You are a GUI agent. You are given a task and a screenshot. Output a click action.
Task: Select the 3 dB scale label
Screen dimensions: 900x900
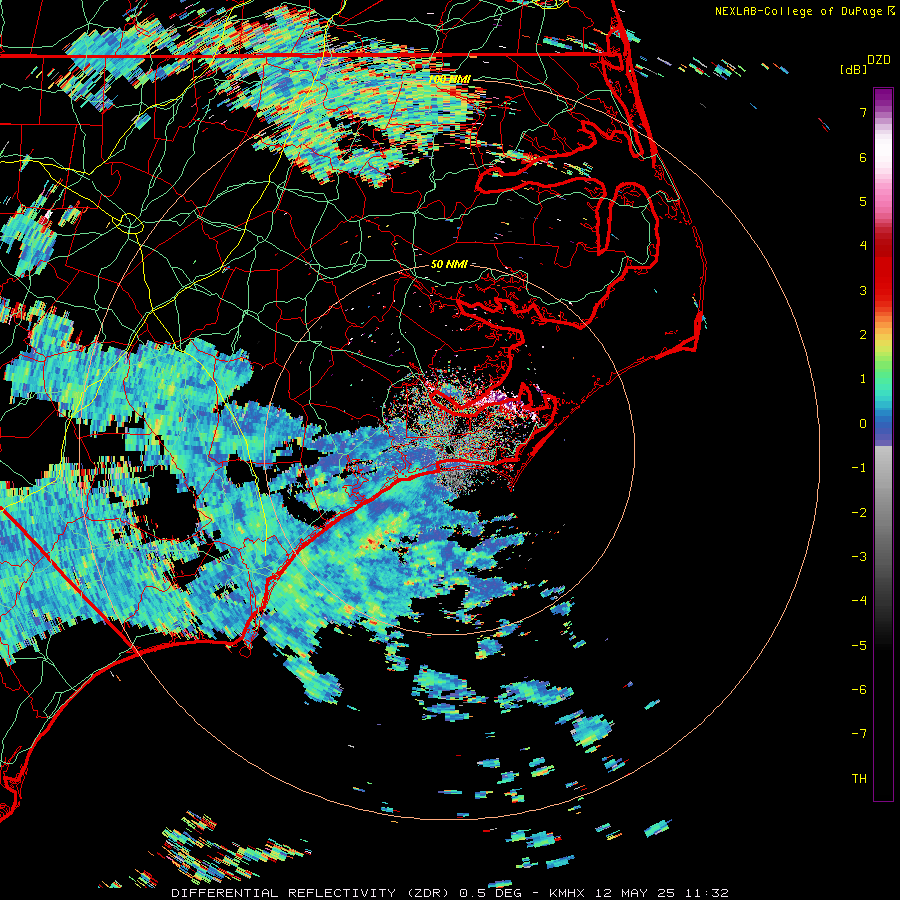tap(863, 290)
